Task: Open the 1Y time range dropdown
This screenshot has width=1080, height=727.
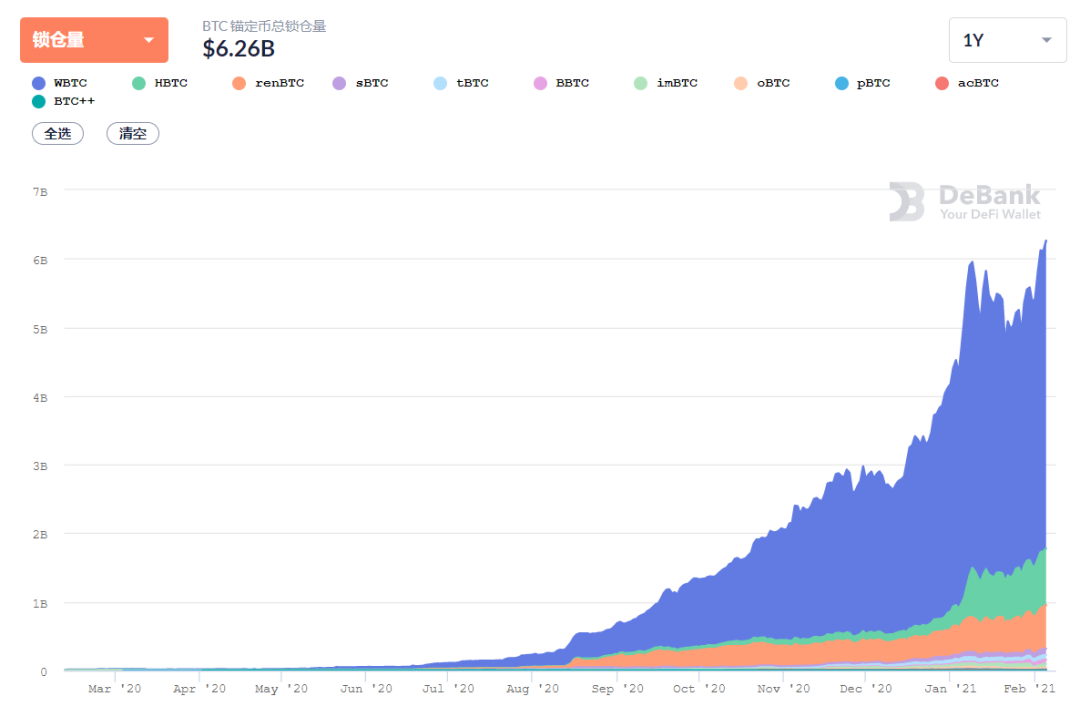Action: 1008,40
